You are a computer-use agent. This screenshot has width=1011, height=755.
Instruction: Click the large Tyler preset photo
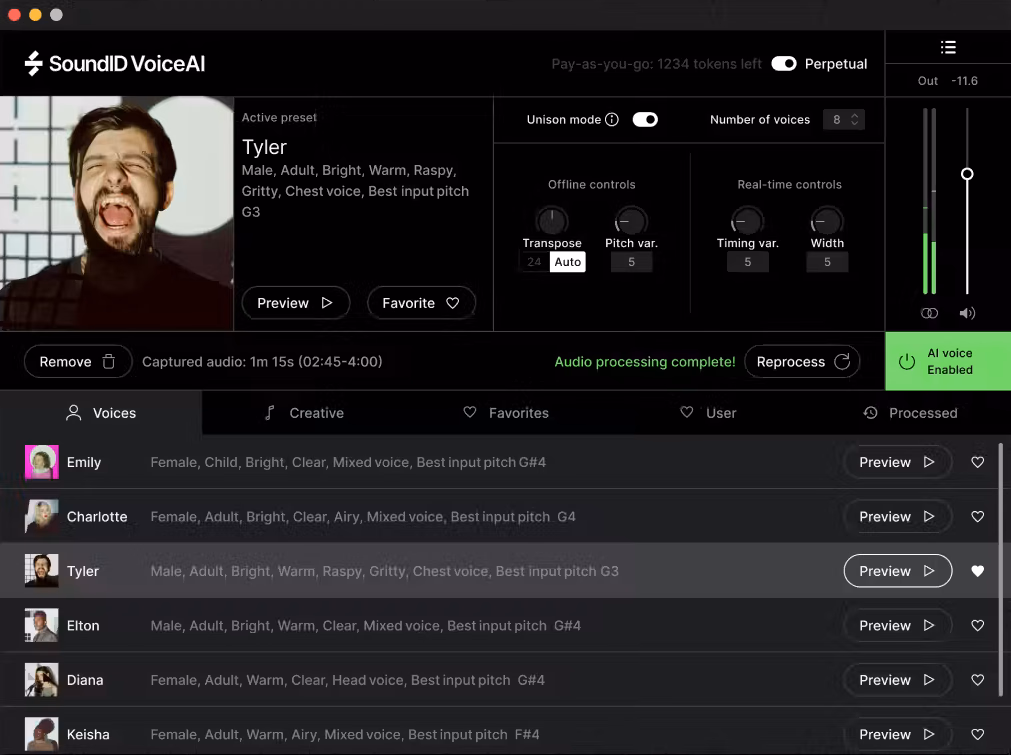pos(117,213)
